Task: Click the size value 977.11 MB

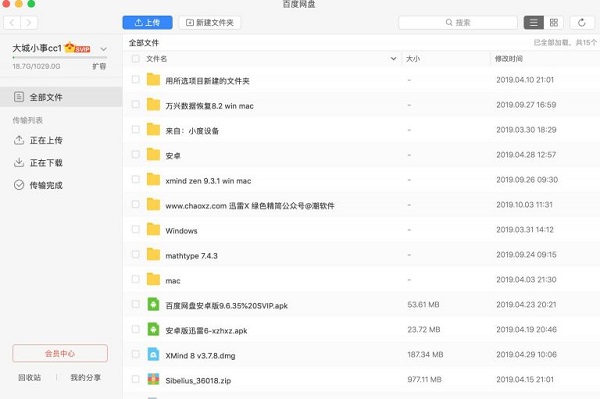Action: 424,379
